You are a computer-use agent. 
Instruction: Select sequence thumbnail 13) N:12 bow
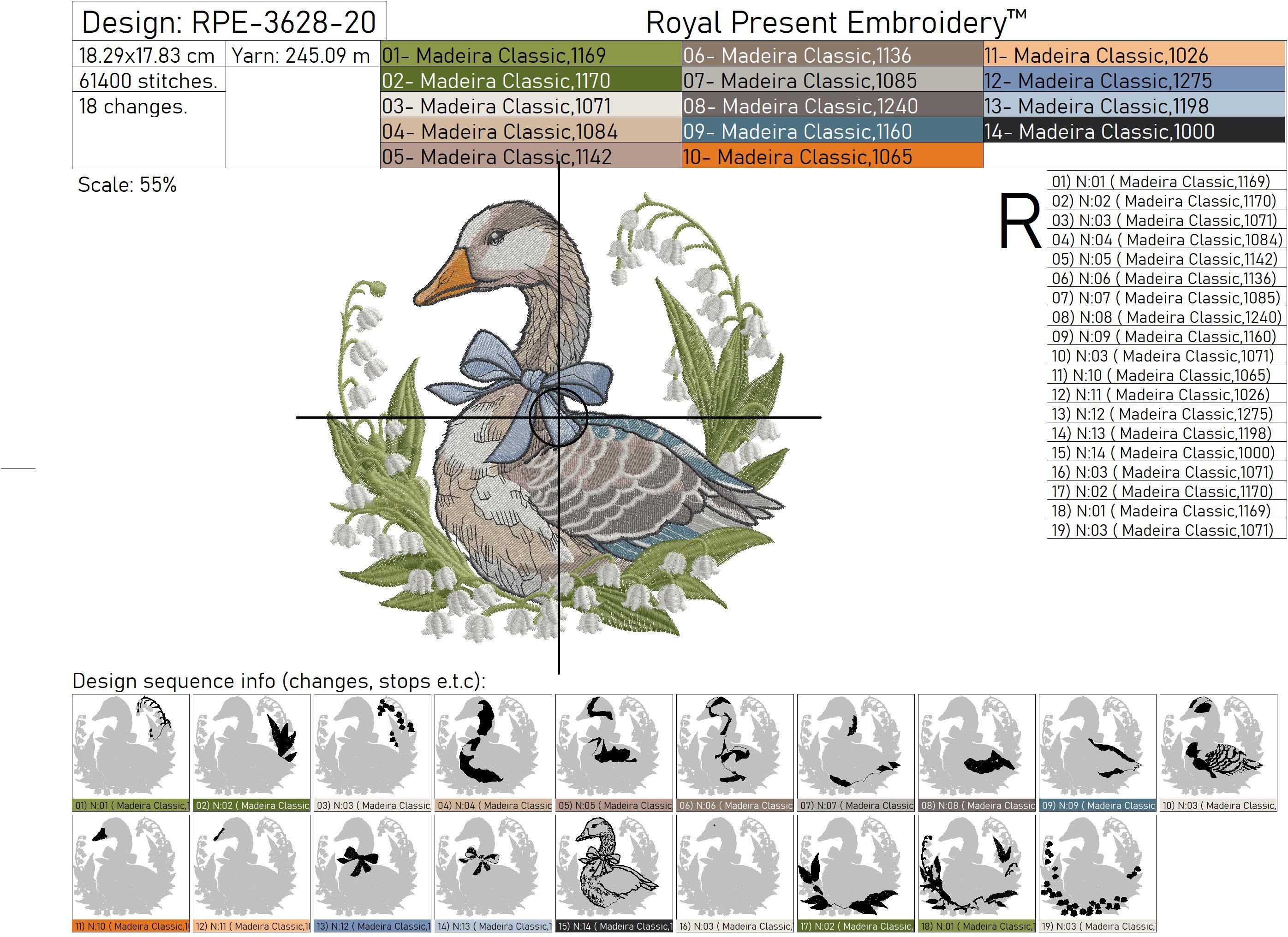pyautogui.click(x=373, y=874)
